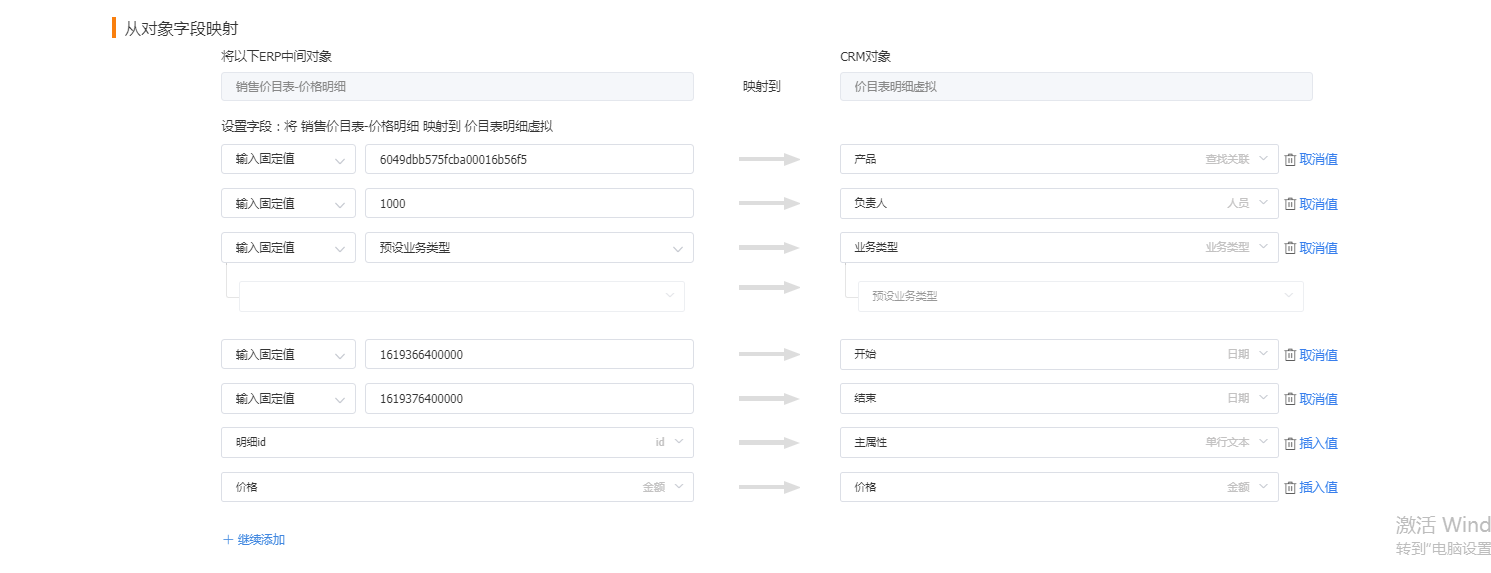This screenshot has width=1491, height=573.
Task: Click the fixed value field 6049dbb575fcba00016b56f5
Action: (x=529, y=159)
